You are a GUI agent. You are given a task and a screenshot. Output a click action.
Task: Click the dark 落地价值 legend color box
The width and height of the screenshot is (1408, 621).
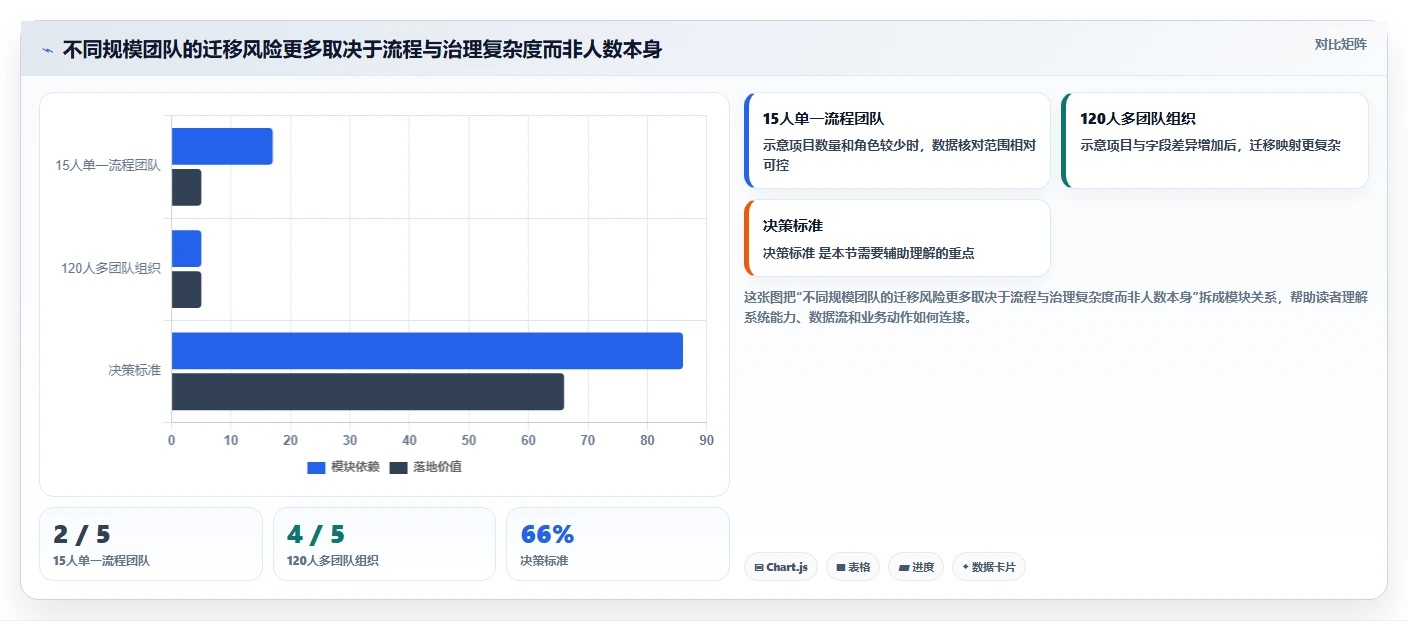point(398,468)
